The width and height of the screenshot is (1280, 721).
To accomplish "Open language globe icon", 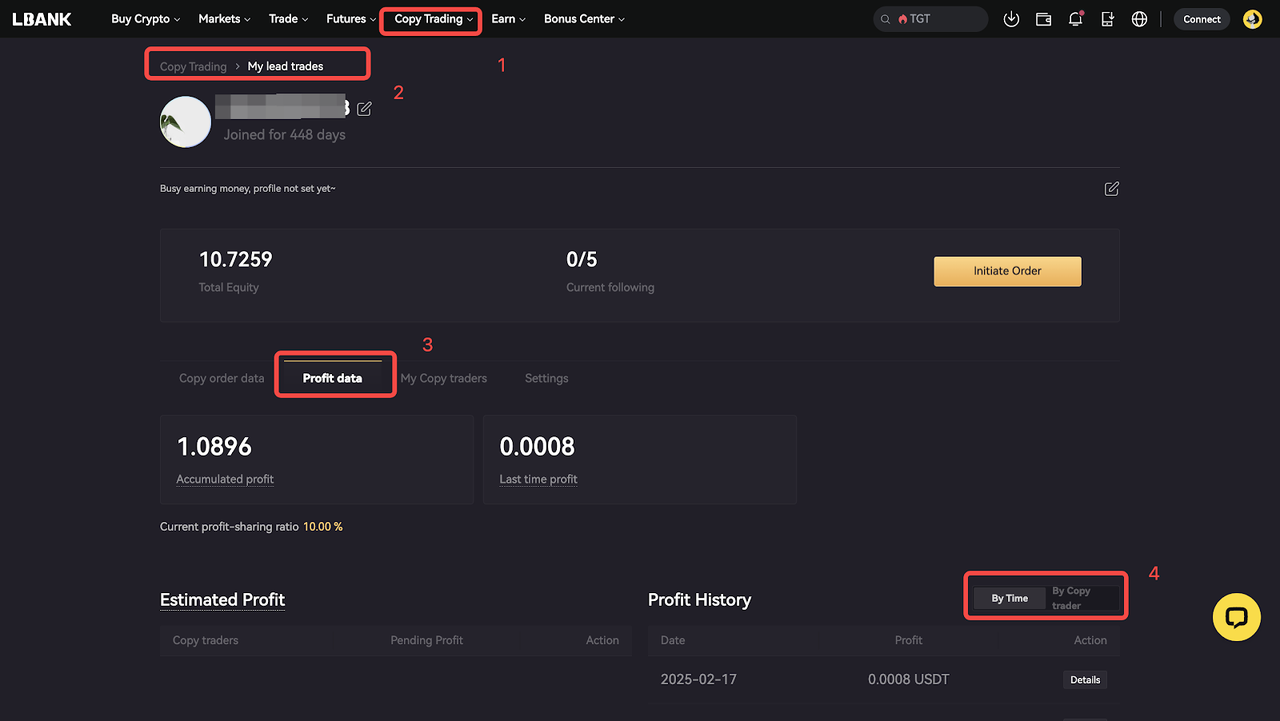I will point(1139,19).
